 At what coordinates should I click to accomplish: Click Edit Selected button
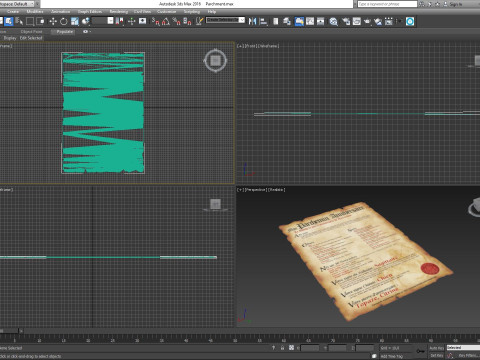point(31,38)
